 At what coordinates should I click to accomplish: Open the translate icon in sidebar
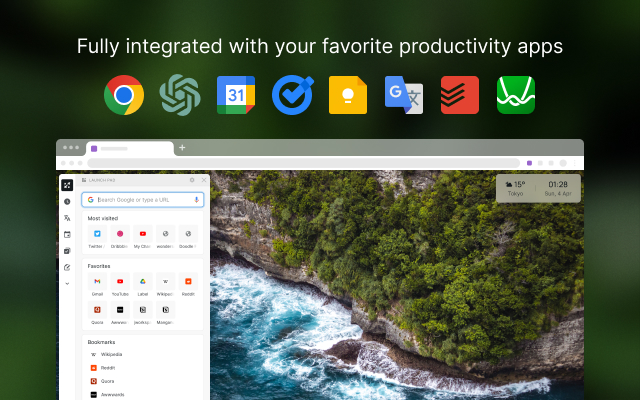(x=67, y=218)
